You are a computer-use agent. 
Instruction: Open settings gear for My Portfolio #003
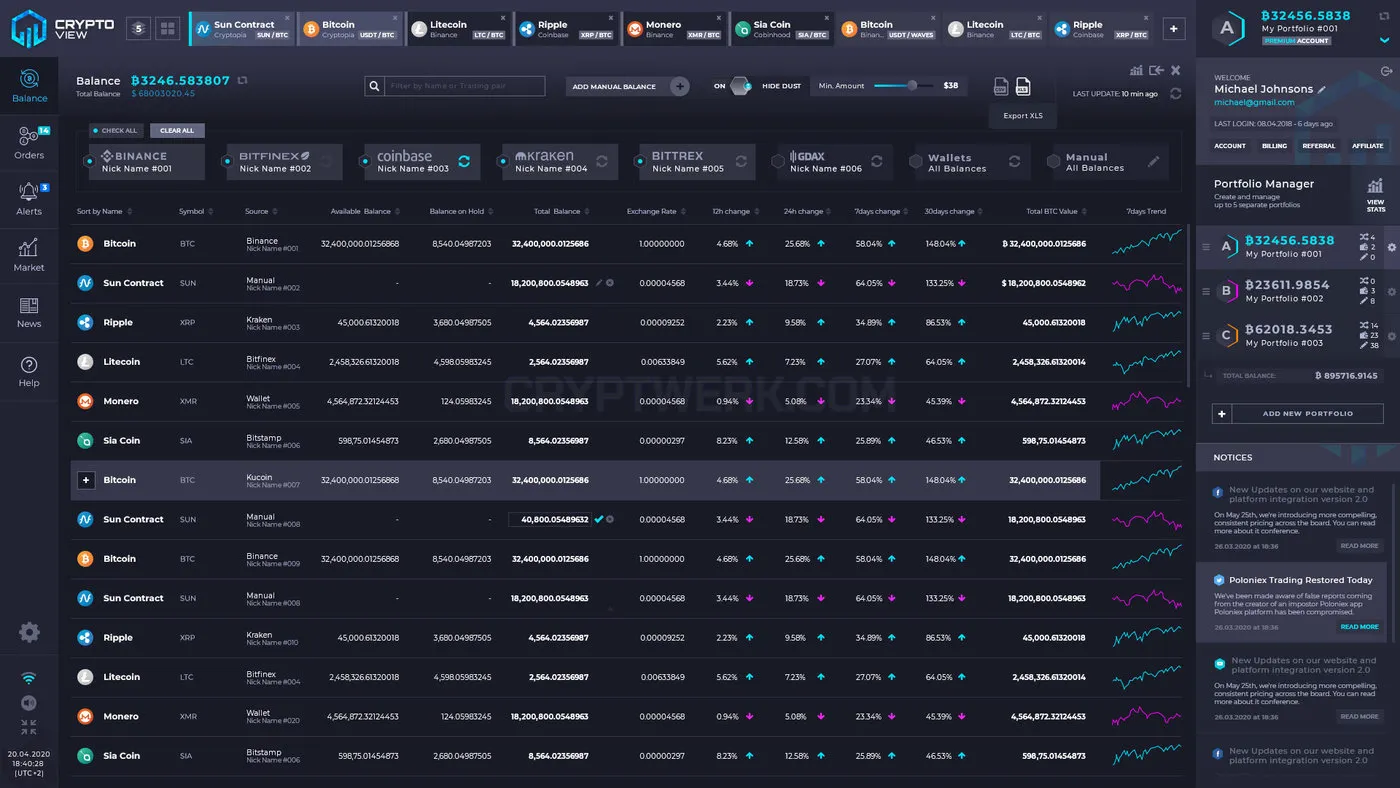pos(1392,336)
